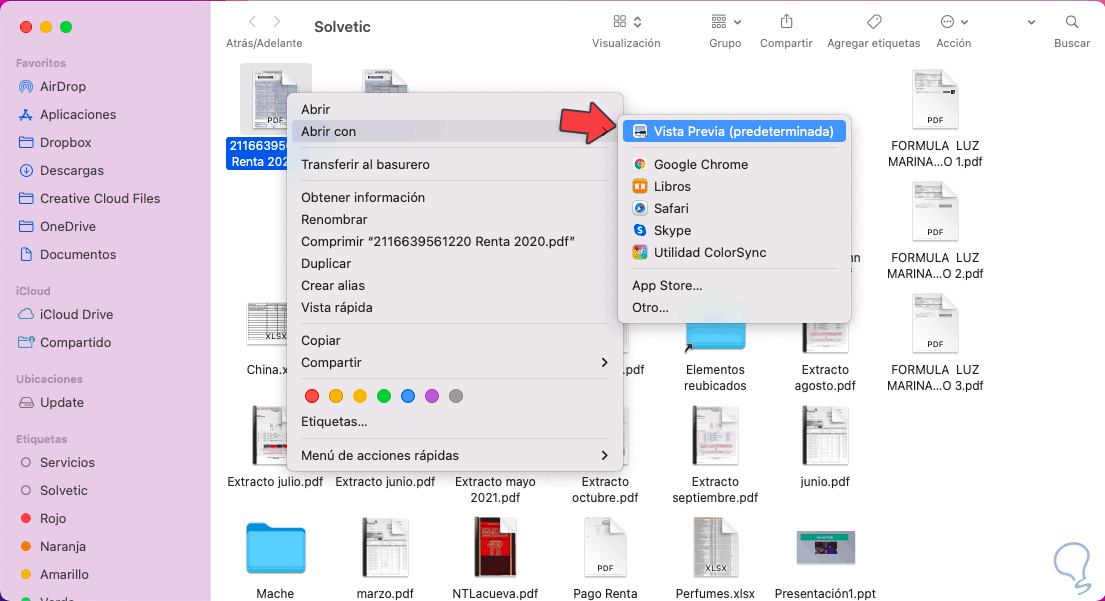Apply the red tag color dot
This screenshot has height=601, width=1105.
point(312,396)
